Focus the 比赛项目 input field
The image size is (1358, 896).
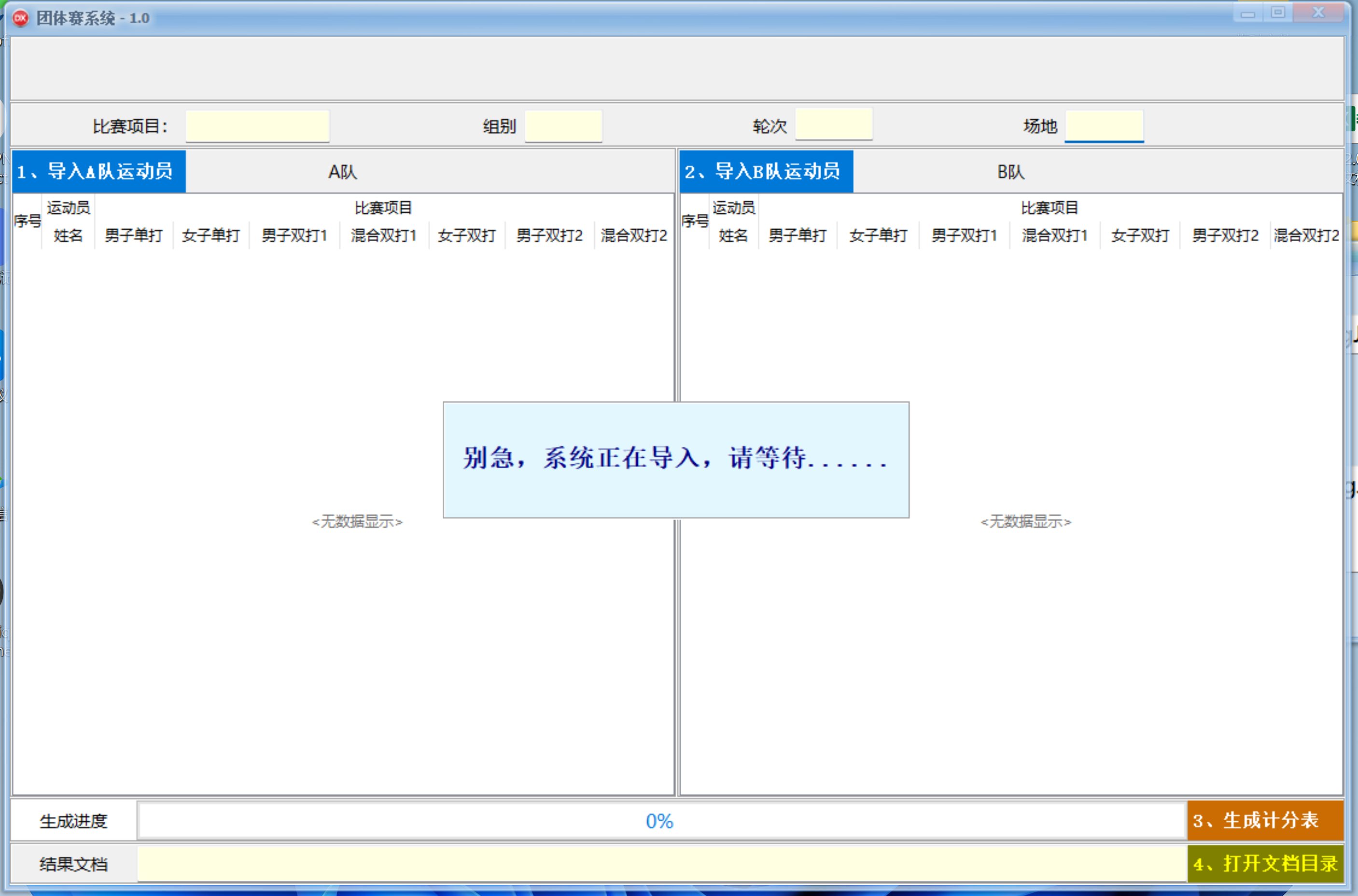coord(257,126)
